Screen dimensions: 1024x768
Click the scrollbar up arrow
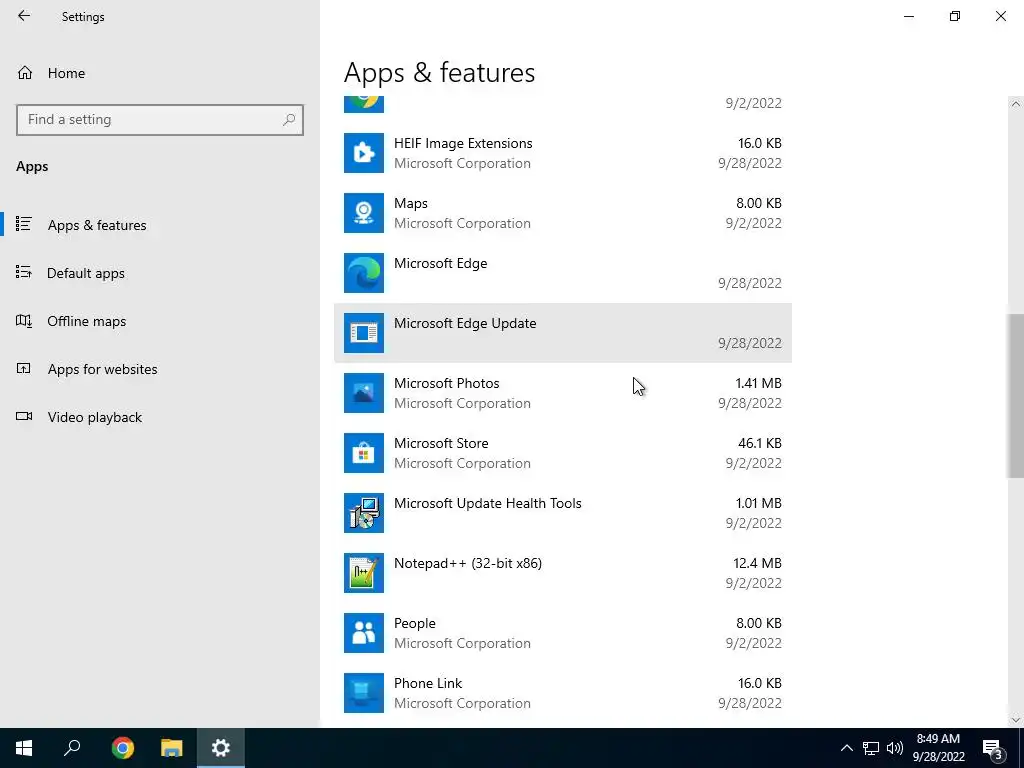[x=1016, y=104]
